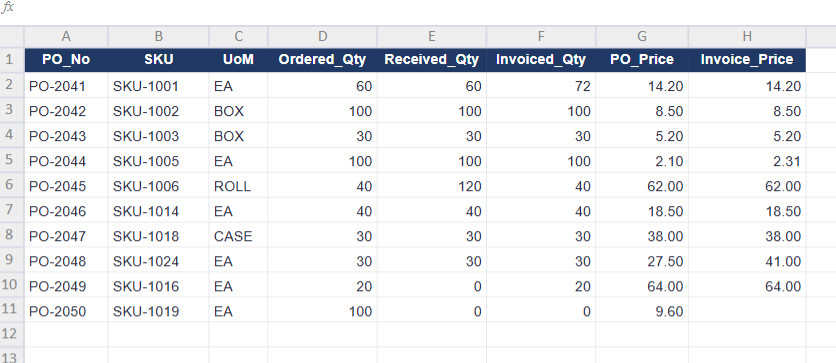Click the Ordered_Qty header cell

(323, 60)
